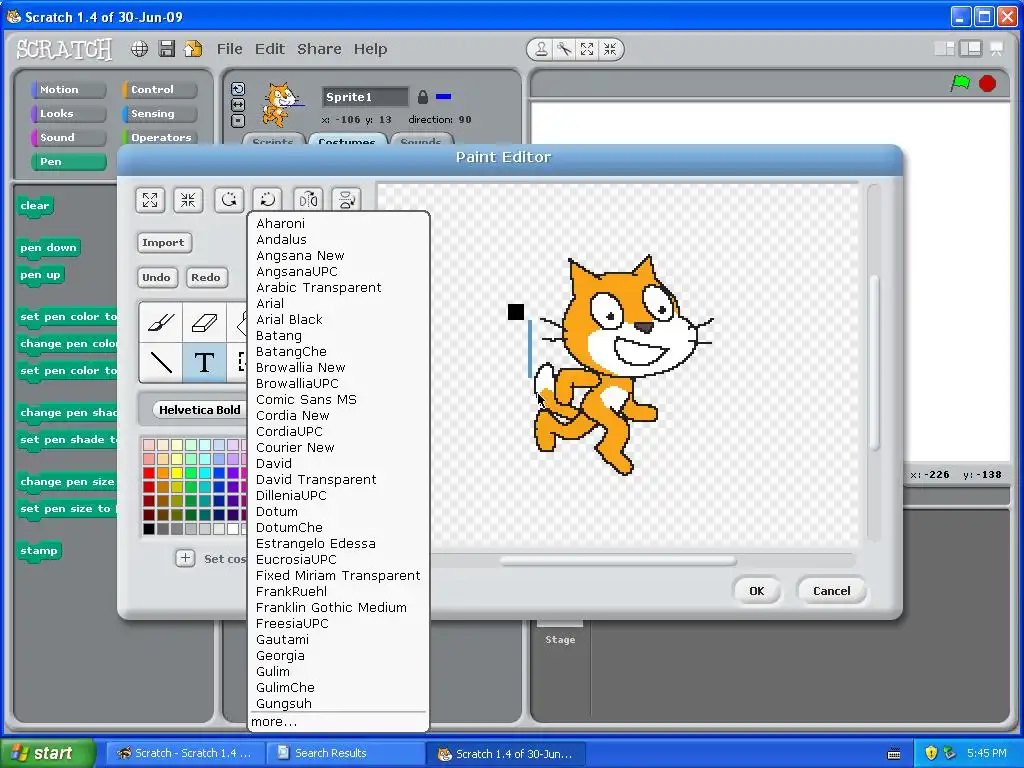This screenshot has width=1024, height=768.
Task: Pick the black color swatch
Action: tap(149, 529)
